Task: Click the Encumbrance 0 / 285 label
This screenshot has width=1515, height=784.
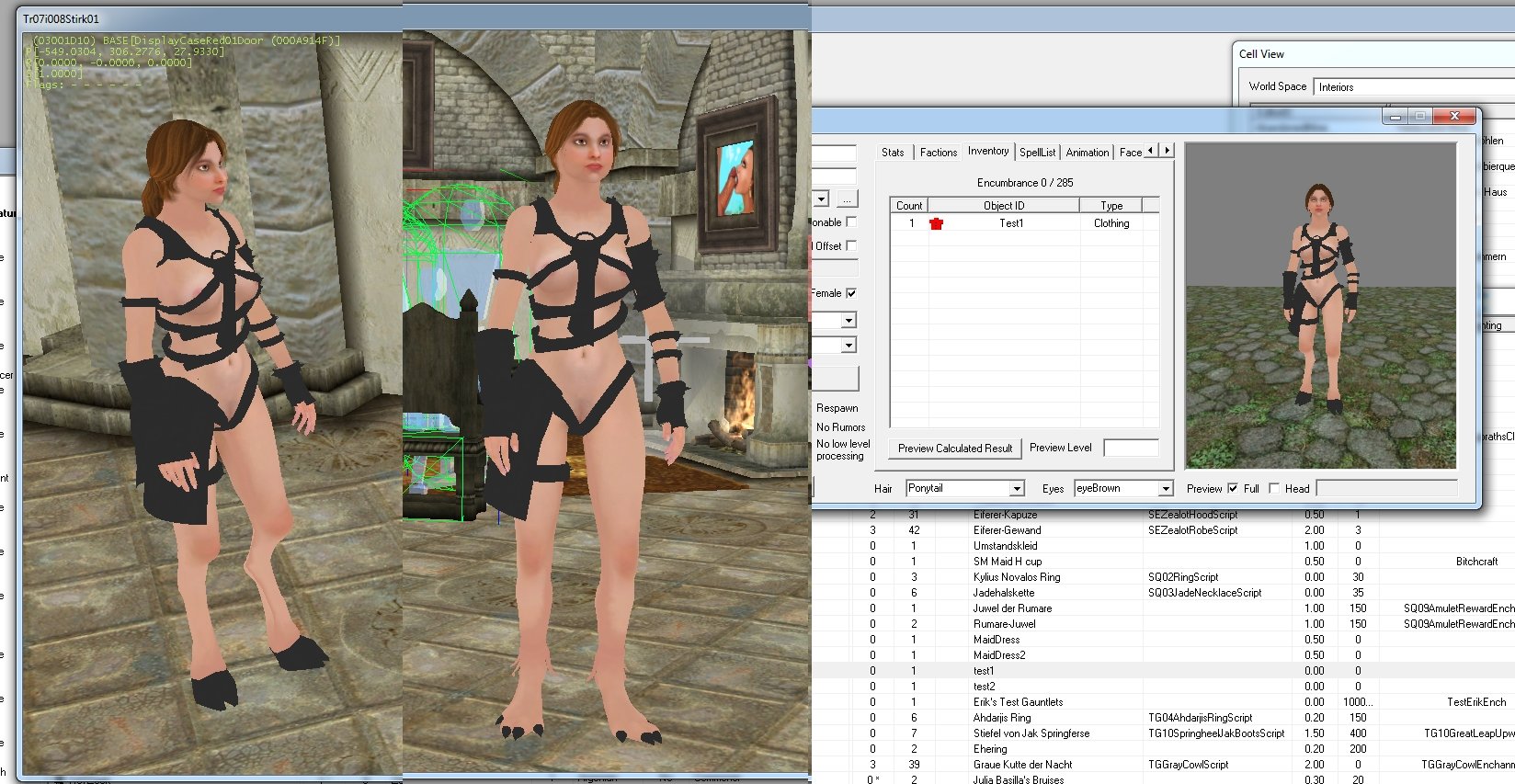Action: 1025,183
